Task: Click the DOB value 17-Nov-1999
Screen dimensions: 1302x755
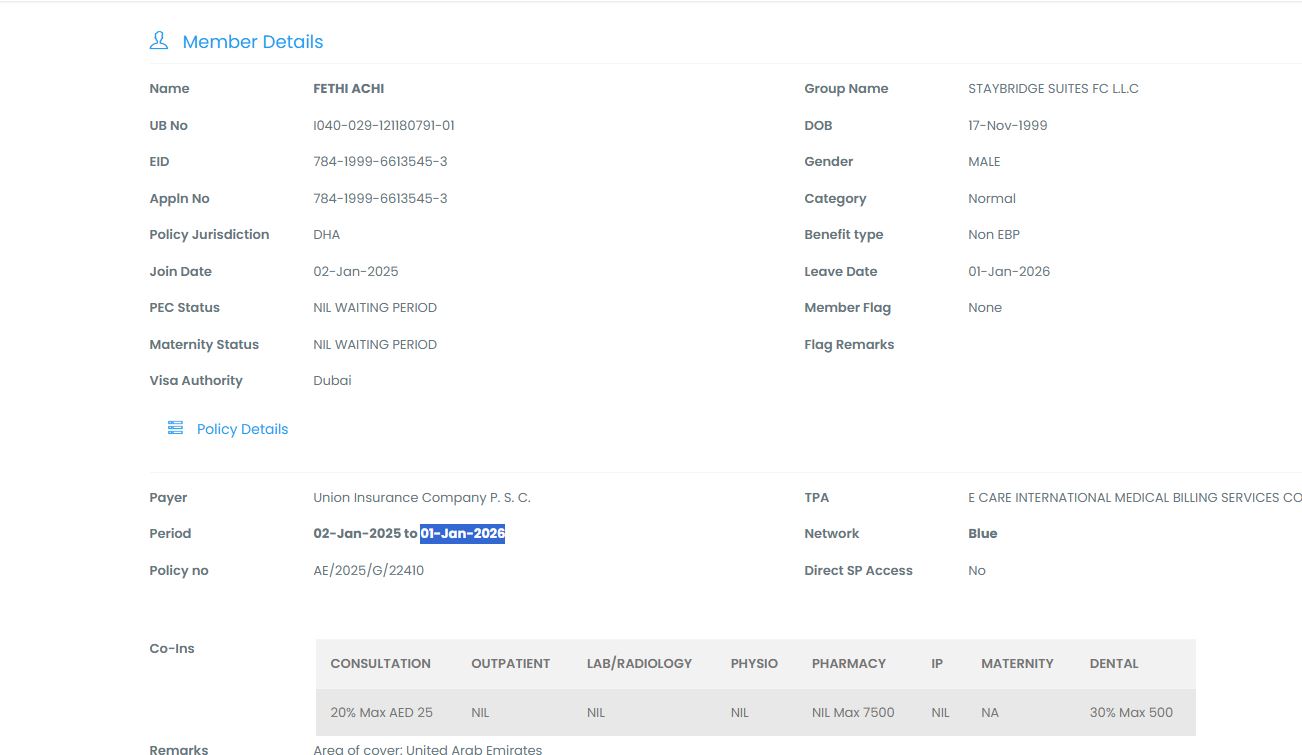Action: [1007, 126]
